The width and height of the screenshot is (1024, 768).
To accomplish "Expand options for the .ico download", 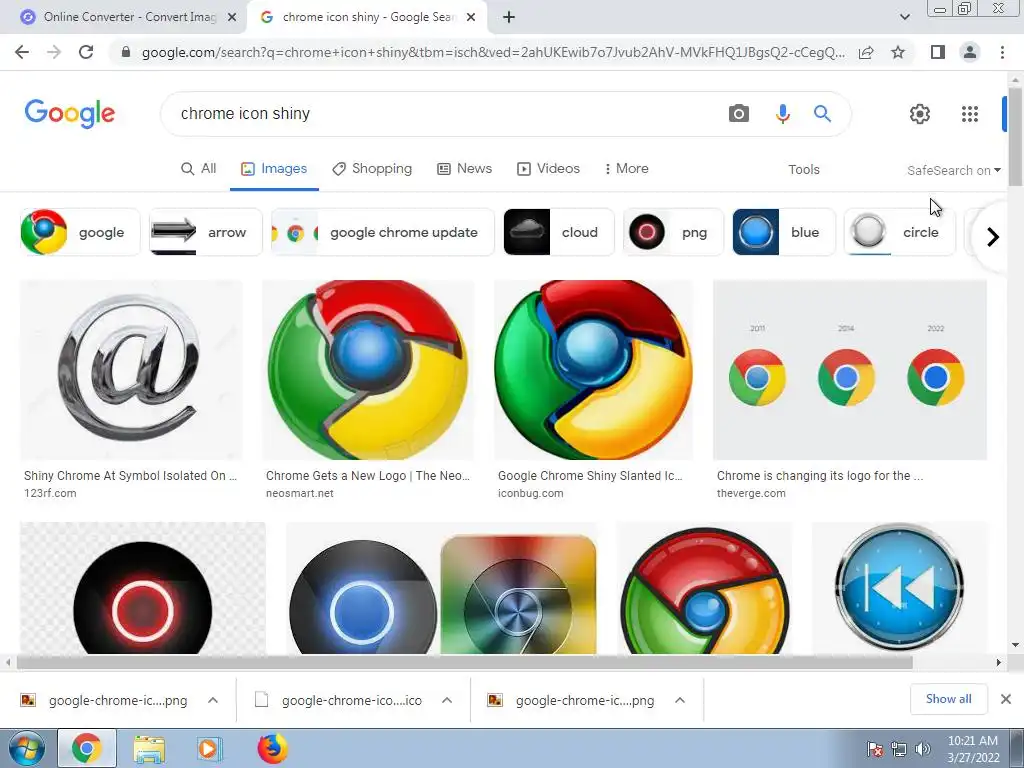I will click(447, 700).
